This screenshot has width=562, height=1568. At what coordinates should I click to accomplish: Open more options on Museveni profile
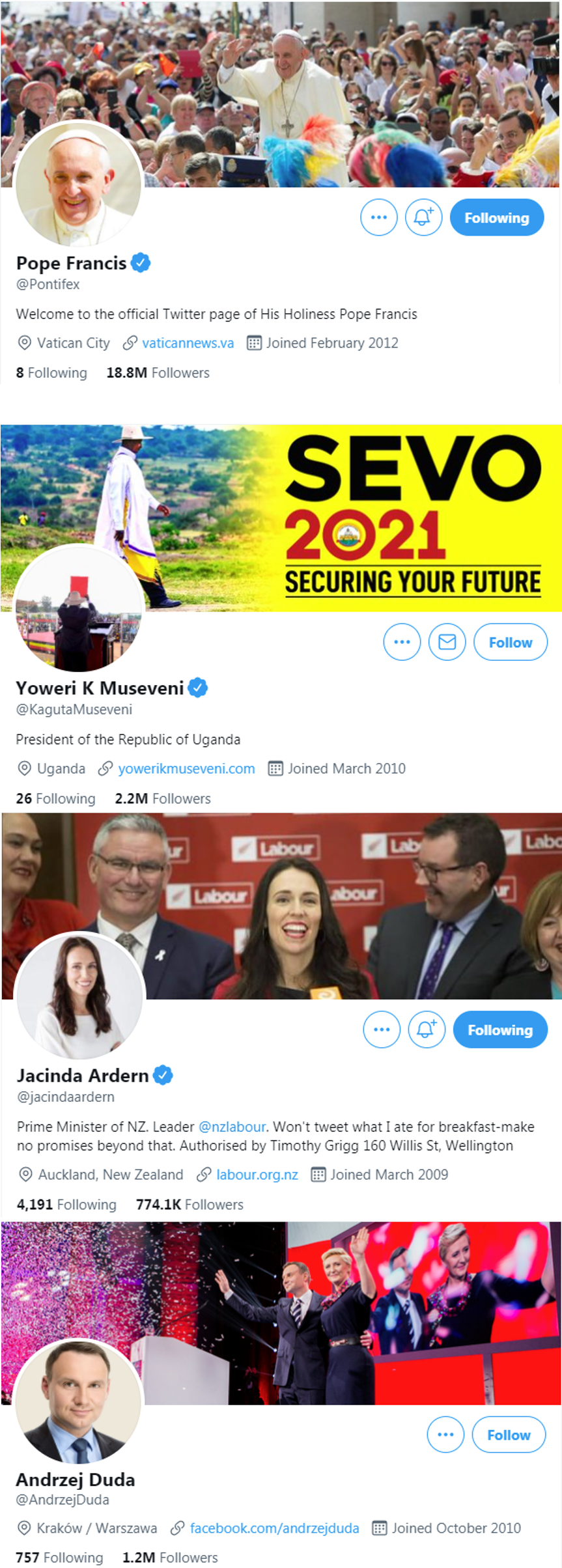402,642
